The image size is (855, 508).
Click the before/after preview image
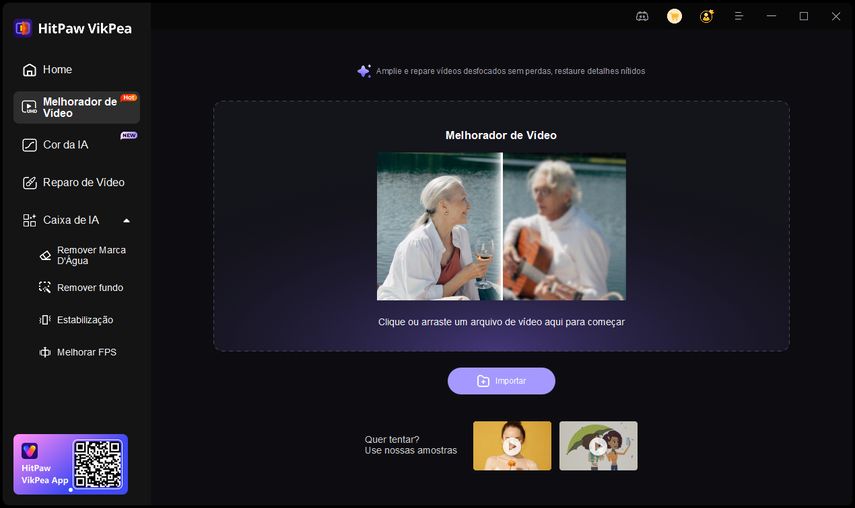tap(502, 226)
